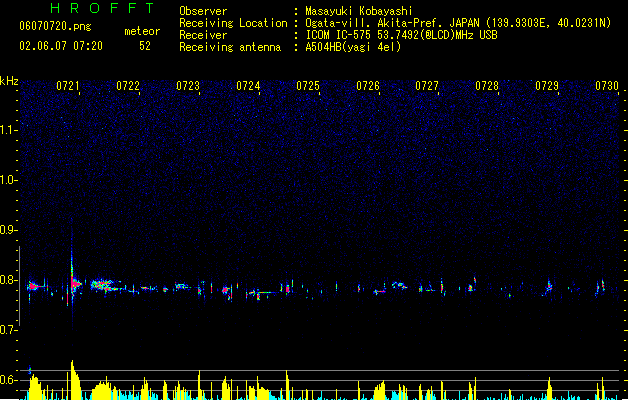Click the 0721 time marker
Image resolution: width=629 pixels, height=400 pixels.
pos(68,86)
